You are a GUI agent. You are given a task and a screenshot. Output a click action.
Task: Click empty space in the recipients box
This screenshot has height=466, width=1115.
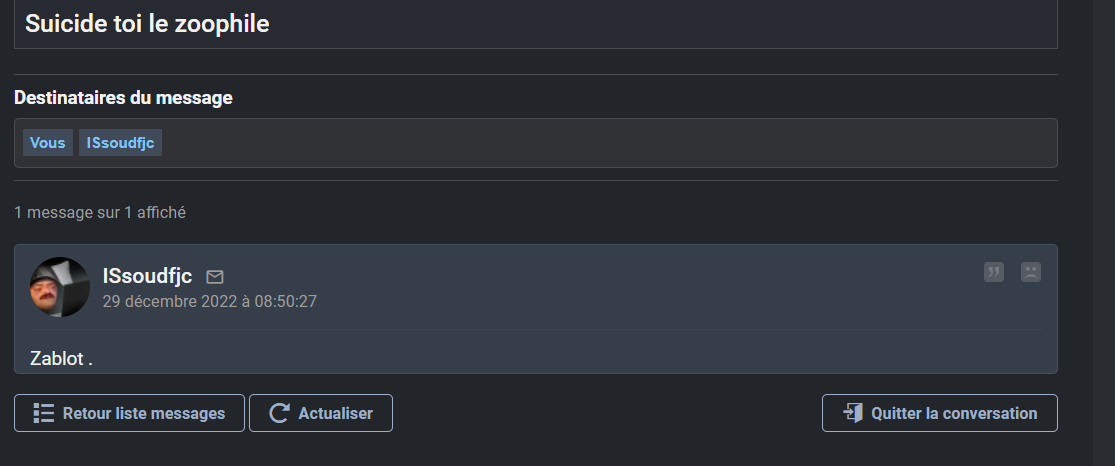coord(600,143)
